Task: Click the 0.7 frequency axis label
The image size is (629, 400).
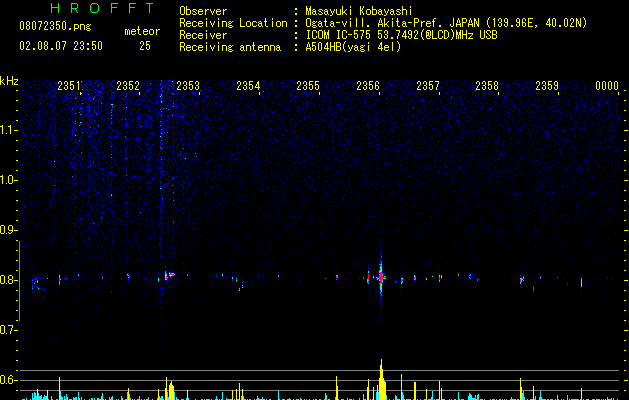Action: pyautogui.click(x=8, y=330)
